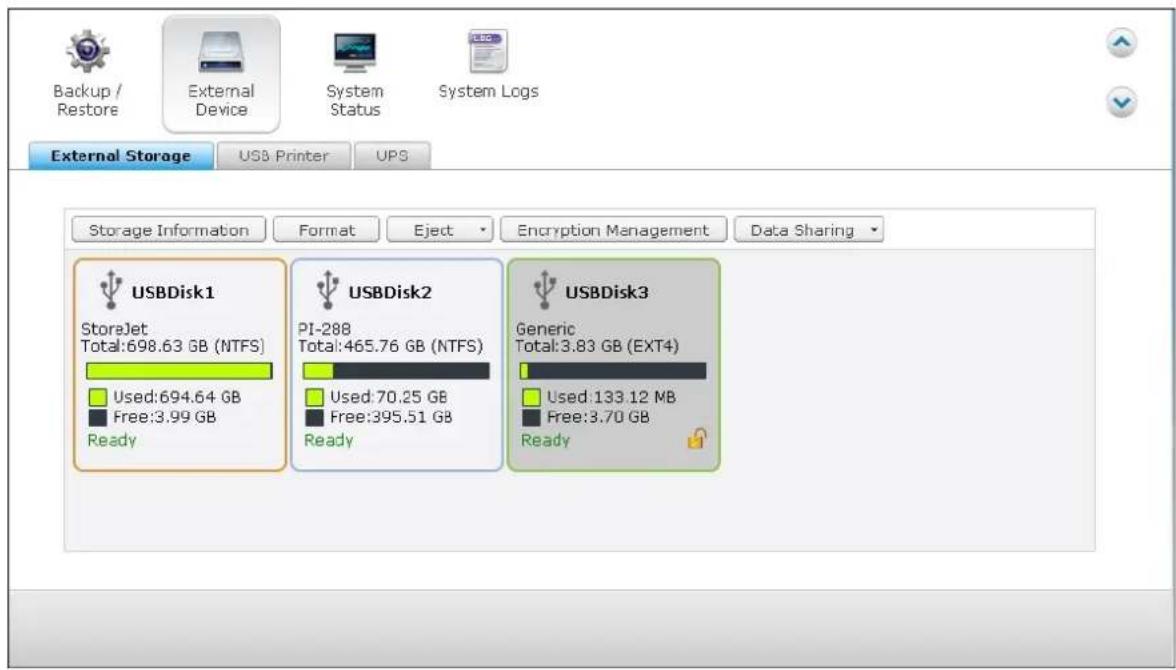Click Used:70.25 GB text
Viewport: 1176px width, 670px height.
pyautogui.click(x=388, y=398)
